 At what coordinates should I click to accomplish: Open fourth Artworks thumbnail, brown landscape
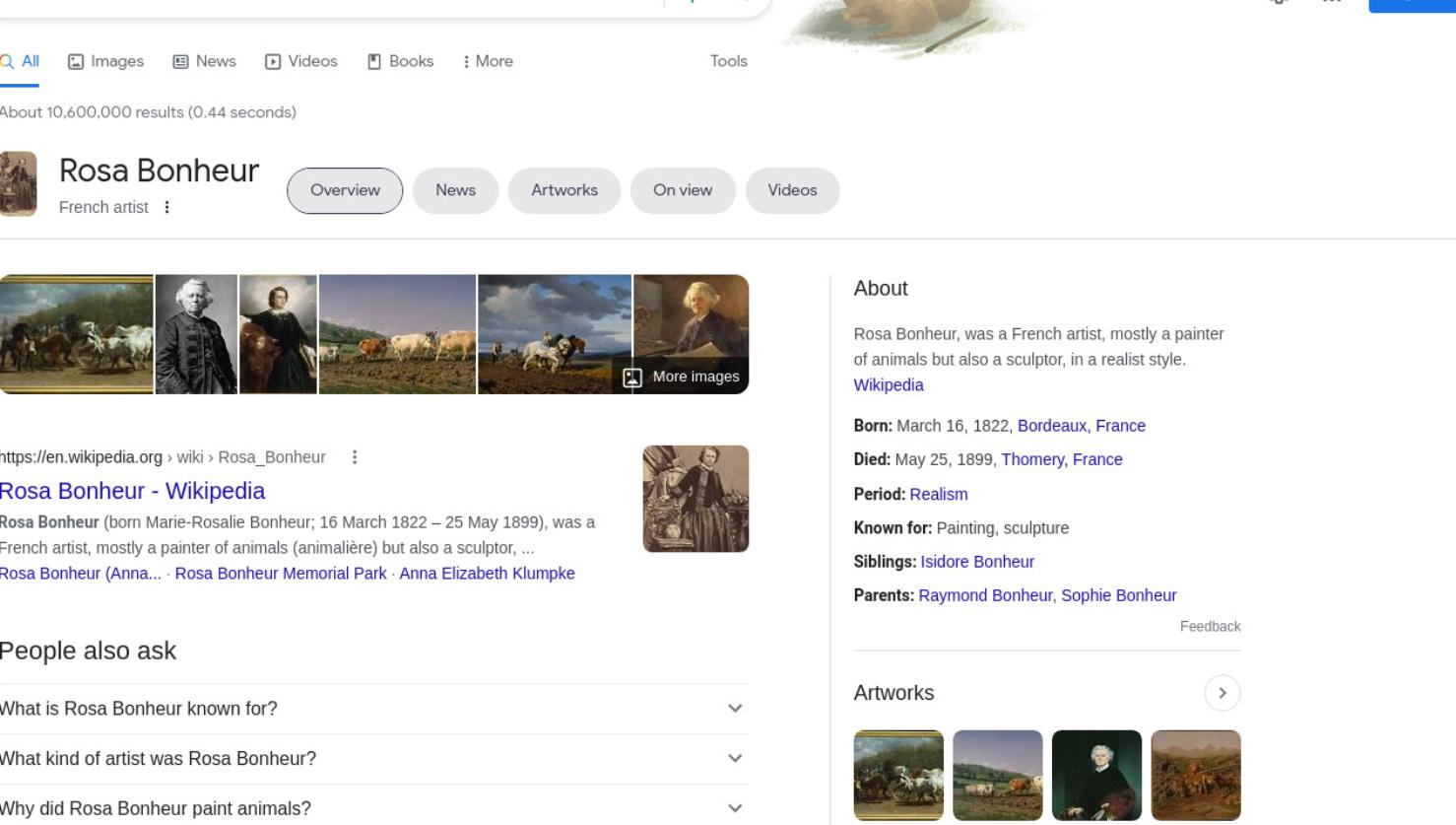(1196, 776)
